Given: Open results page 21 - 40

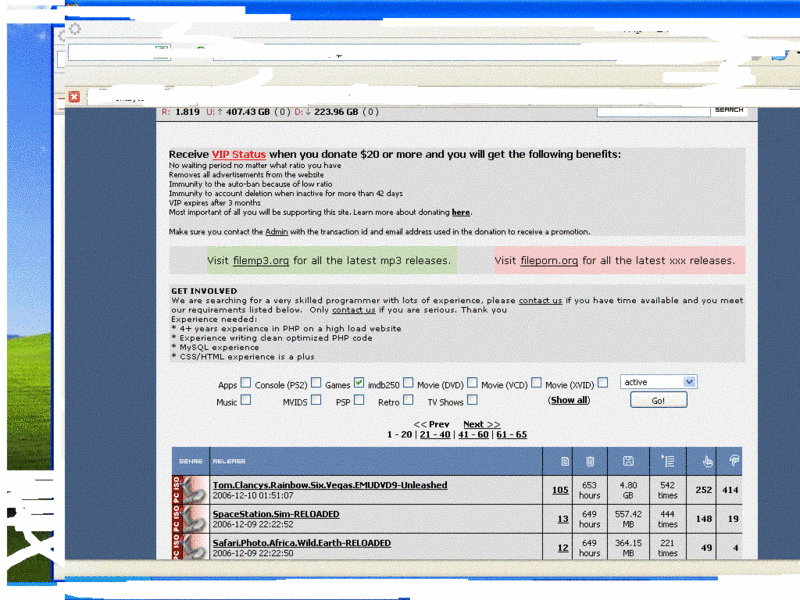Looking at the screenshot, I should point(435,435).
